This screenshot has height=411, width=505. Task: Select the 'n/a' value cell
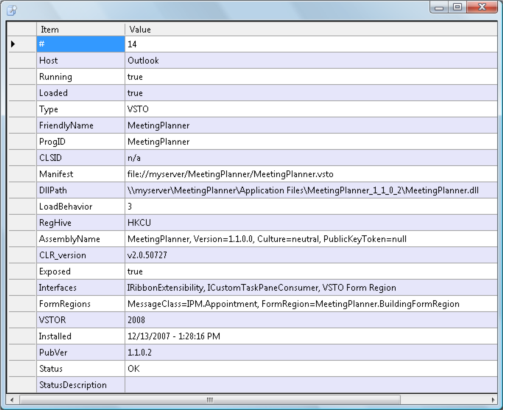pos(311,158)
